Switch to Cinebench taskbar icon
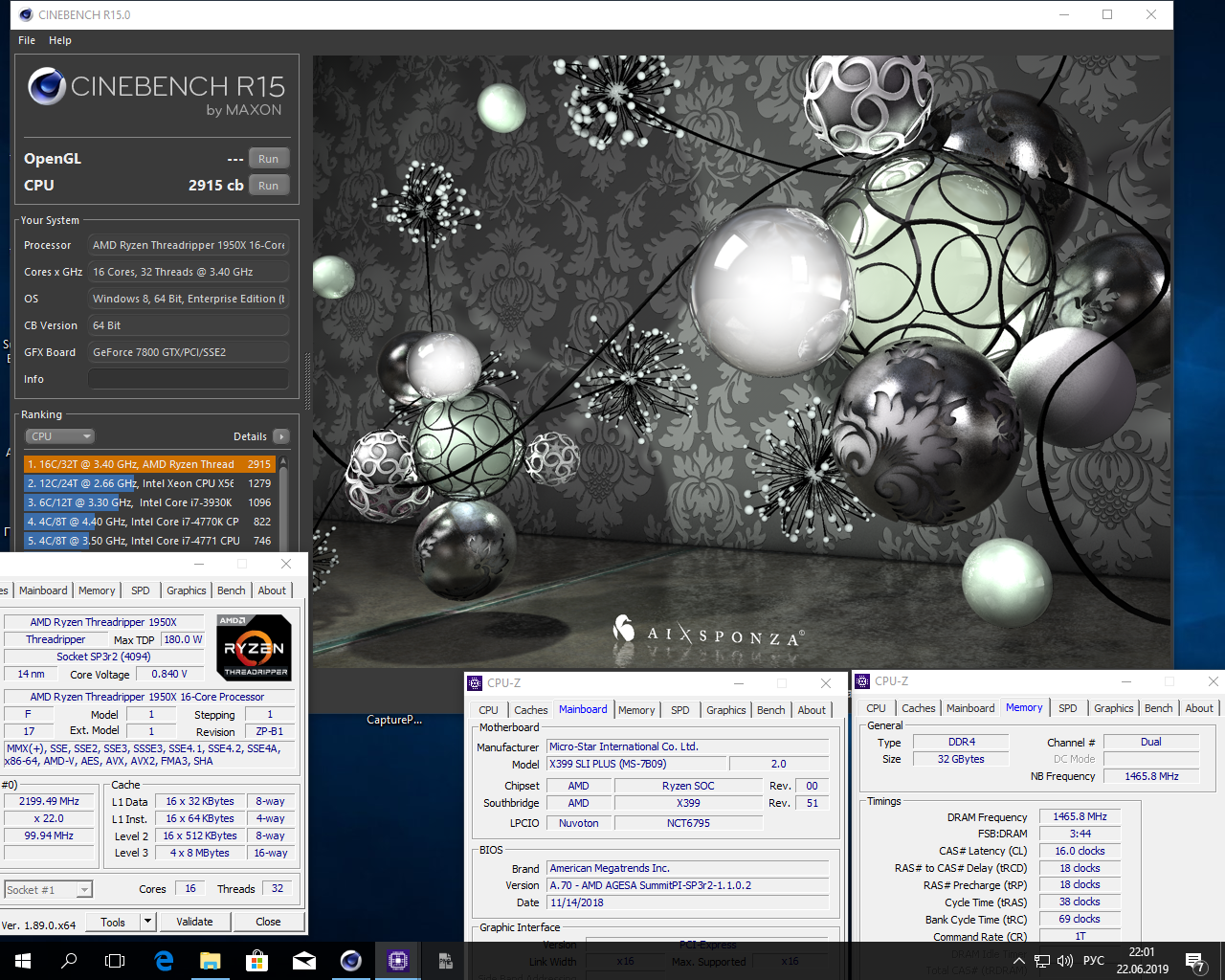1225x980 pixels. point(351,961)
